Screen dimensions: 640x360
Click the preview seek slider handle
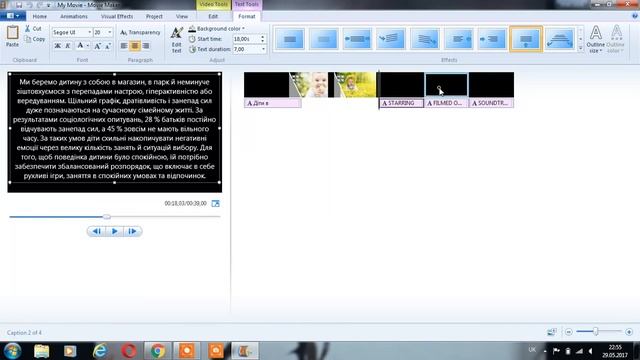[107, 217]
